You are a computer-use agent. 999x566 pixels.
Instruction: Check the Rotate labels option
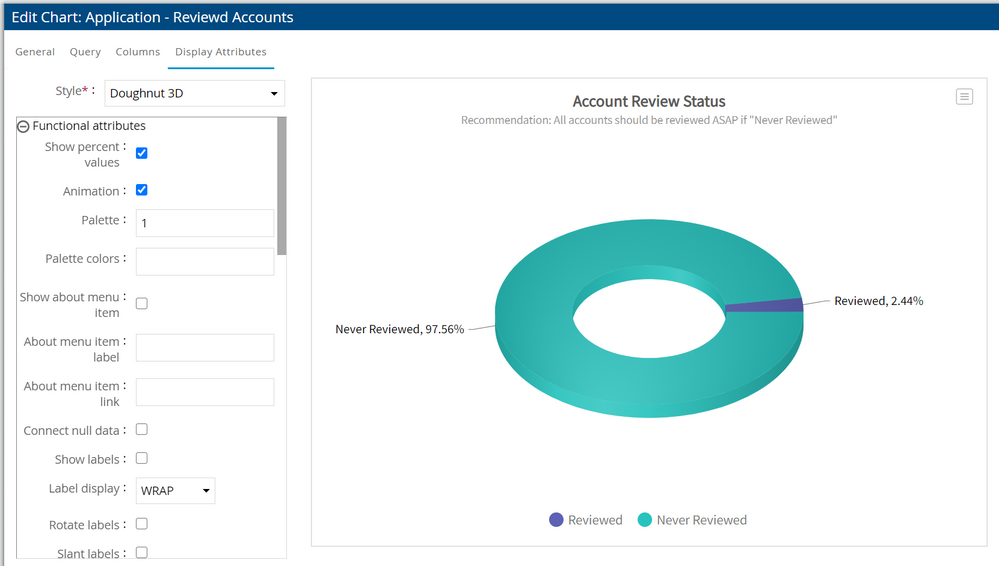point(142,523)
